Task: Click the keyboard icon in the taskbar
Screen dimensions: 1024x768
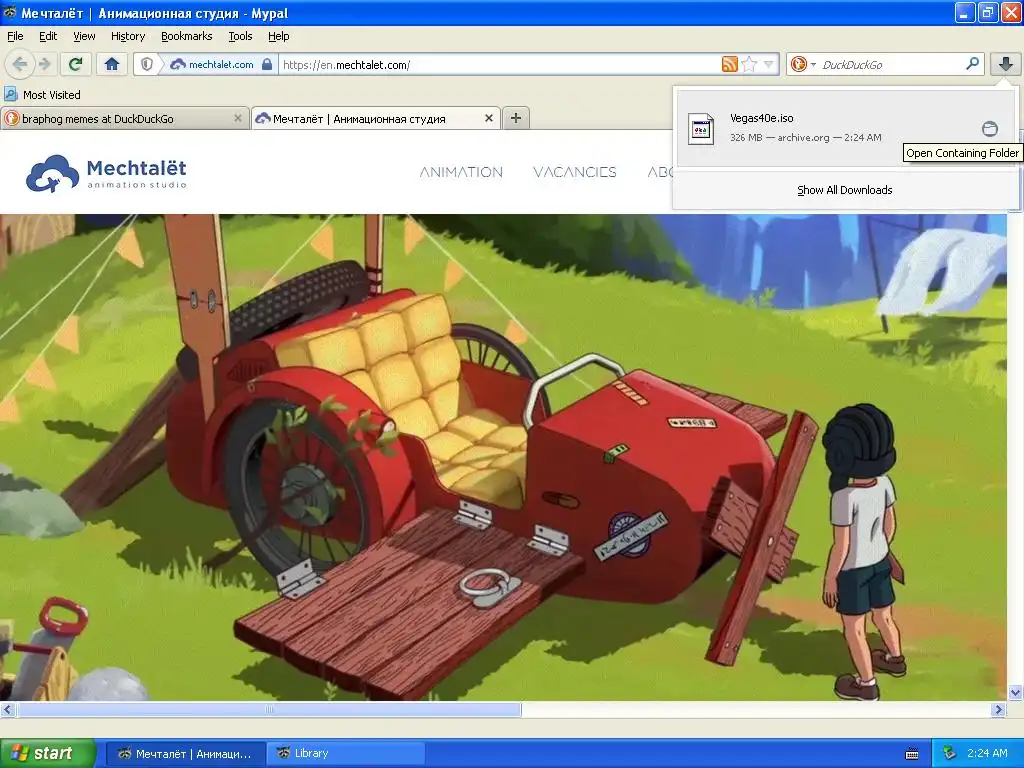Action: click(912, 754)
